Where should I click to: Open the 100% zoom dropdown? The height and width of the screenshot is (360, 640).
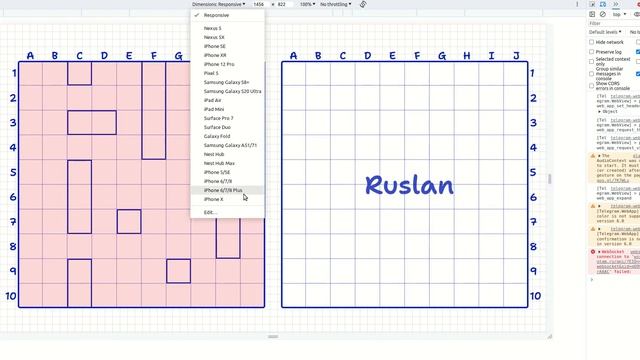(307, 4)
